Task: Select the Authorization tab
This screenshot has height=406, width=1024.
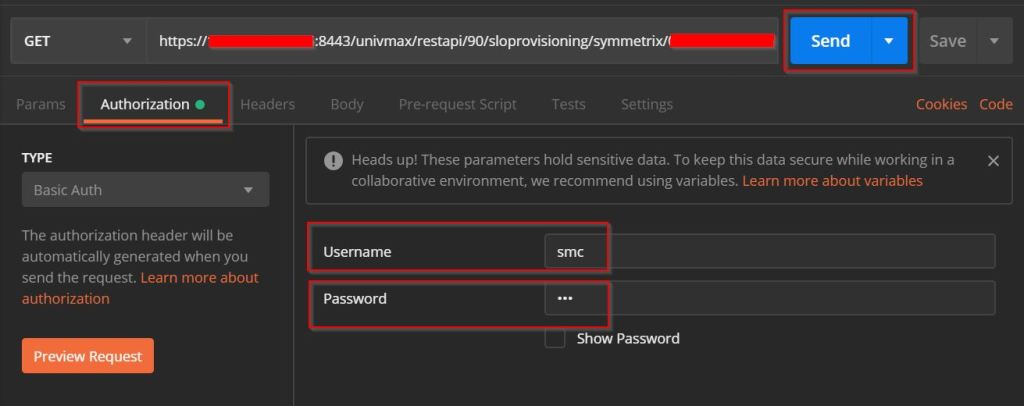Action: tap(145, 104)
